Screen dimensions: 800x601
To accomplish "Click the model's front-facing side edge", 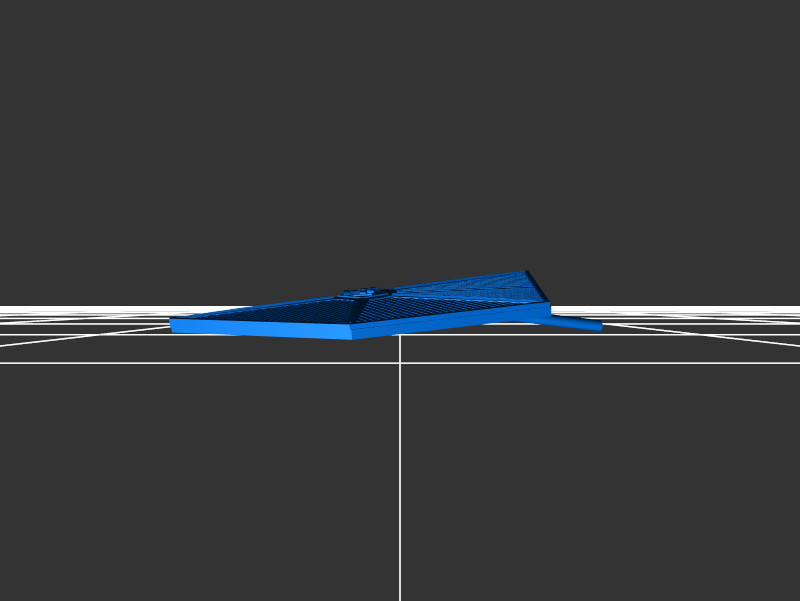I will point(260,328).
